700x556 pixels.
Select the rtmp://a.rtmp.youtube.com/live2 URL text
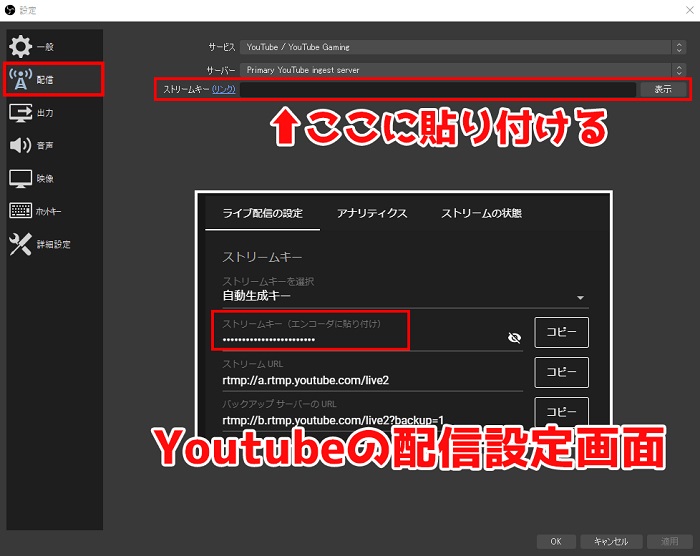(x=305, y=380)
